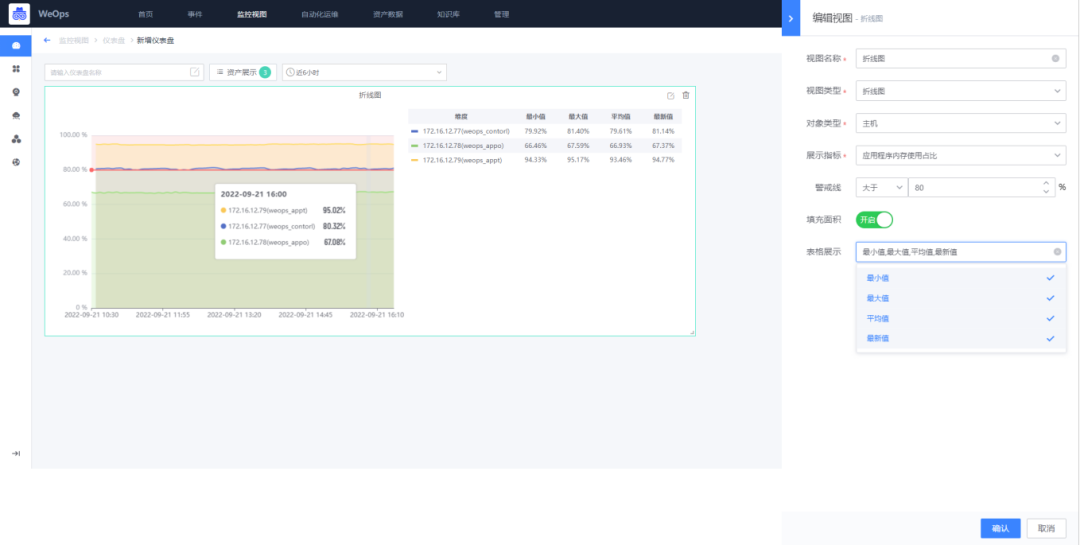Click the 81.40% maximum value cell
The width and height of the screenshot is (1080, 545).
[578, 131]
